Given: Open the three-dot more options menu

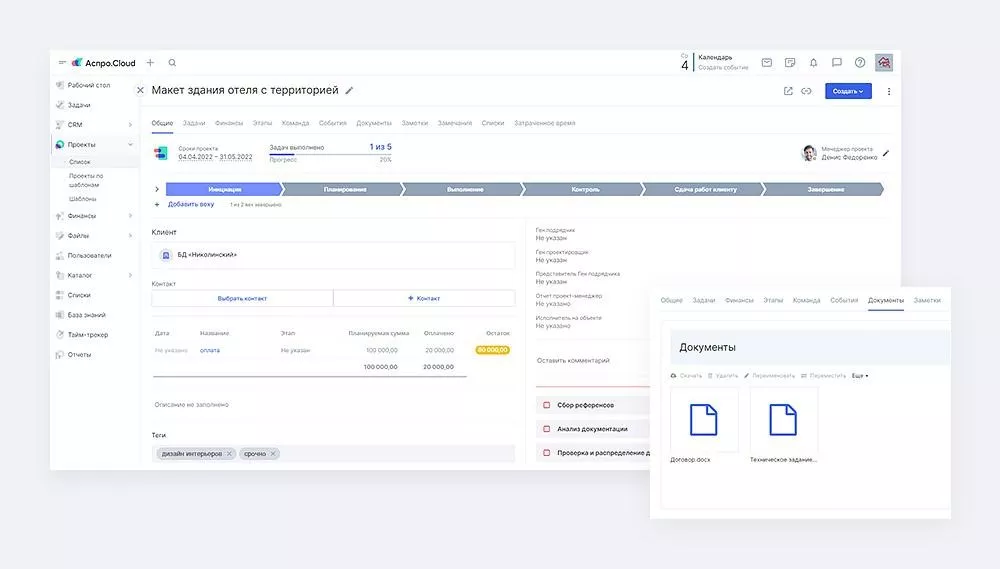Looking at the screenshot, I should pos(889,91).
